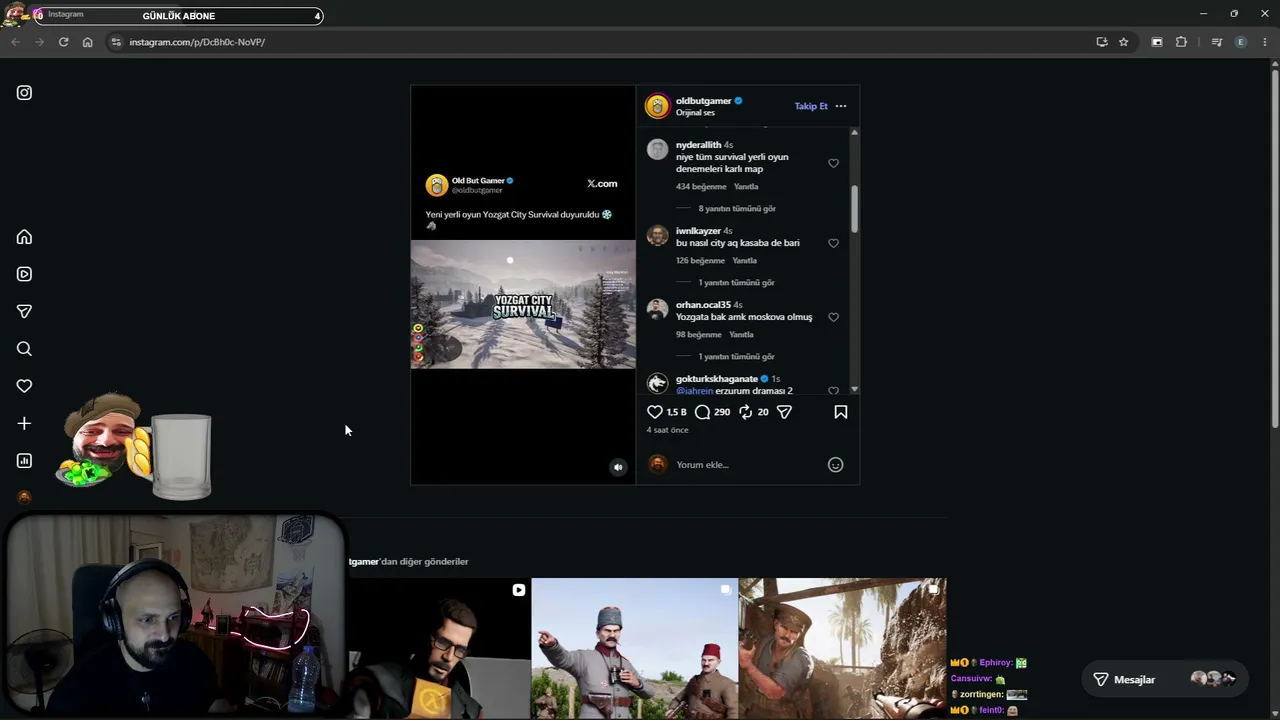Image resolution: width=1280 pixels, height=720 pixels.
Task: Open the browser three-dot menu
Action: pos(1265,42)
